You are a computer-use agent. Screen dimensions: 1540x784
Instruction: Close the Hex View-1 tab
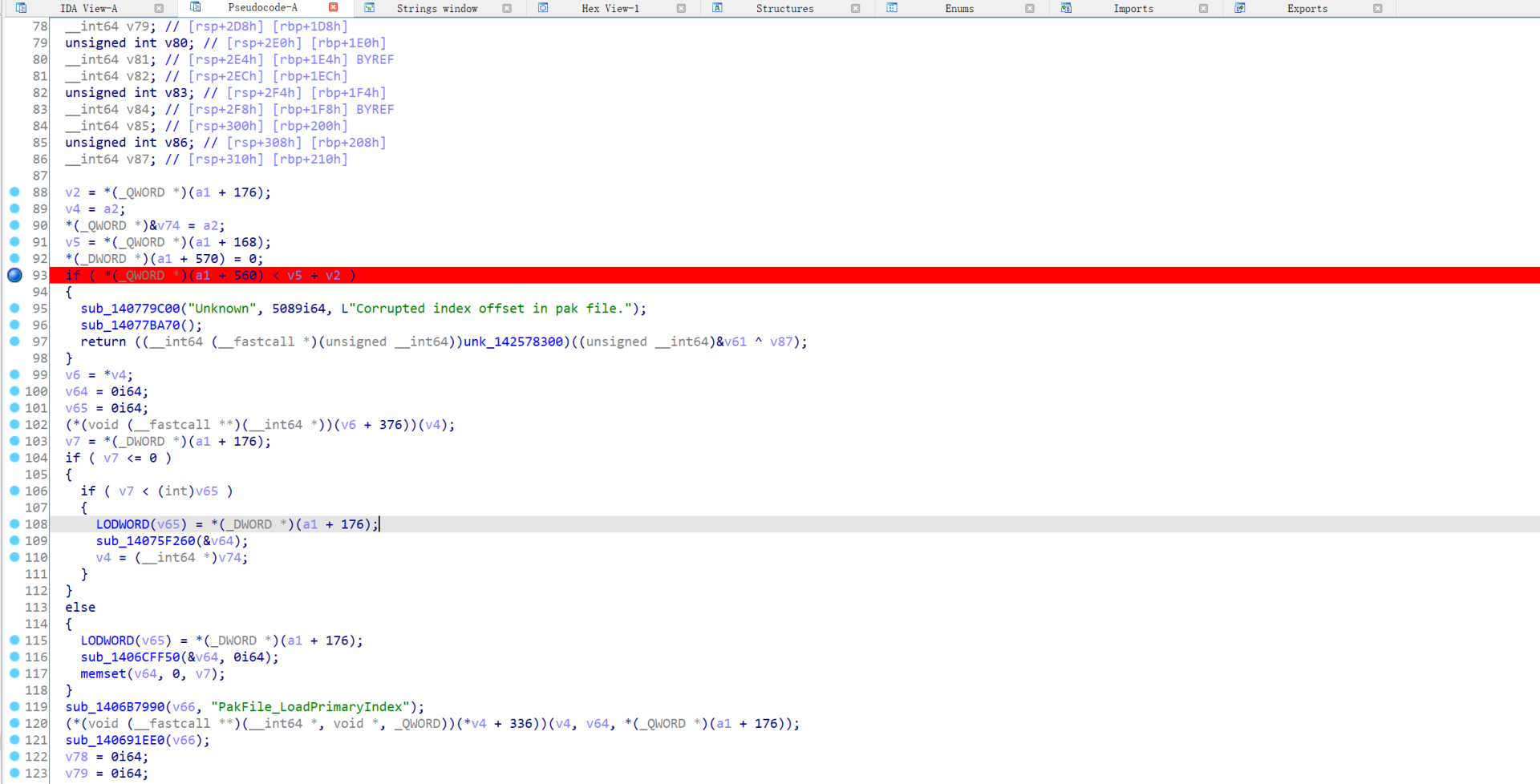681,9
